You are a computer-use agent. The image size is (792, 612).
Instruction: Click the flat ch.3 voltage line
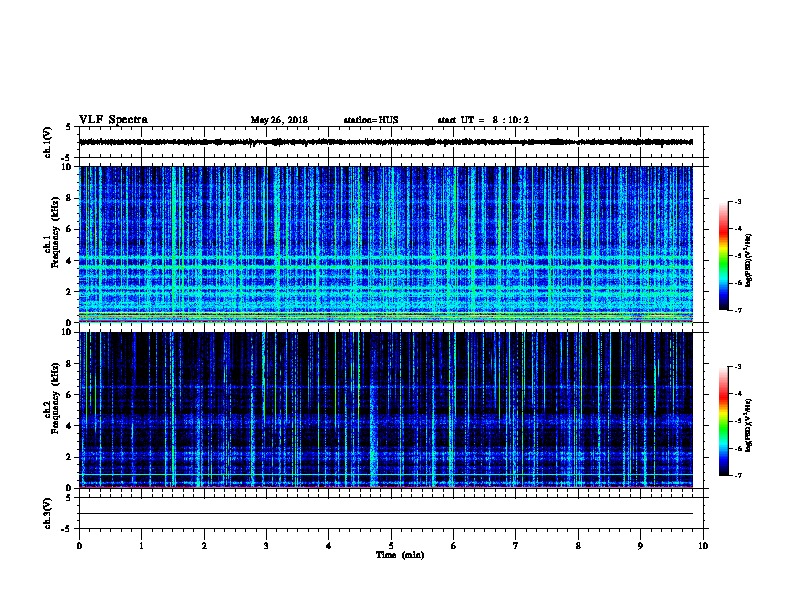(x=386, y=514)
